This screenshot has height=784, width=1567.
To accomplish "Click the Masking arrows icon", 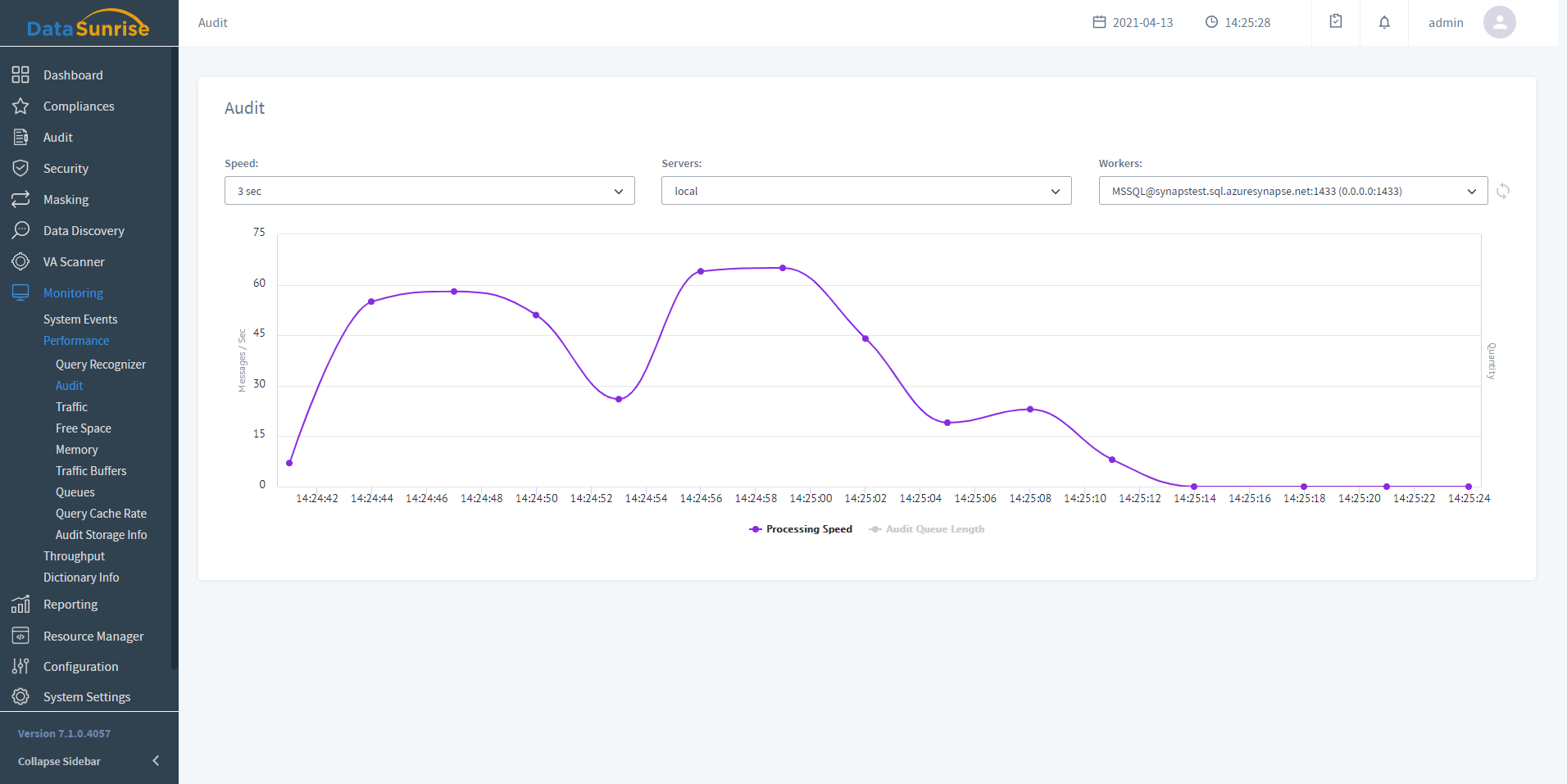I will (20, 200).
